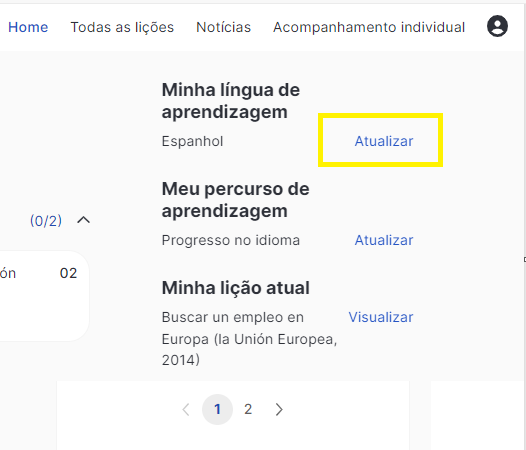Click Visualizar for the current lesson
Image resolution: width=526 pixels, height=450 pixels.
381,317
